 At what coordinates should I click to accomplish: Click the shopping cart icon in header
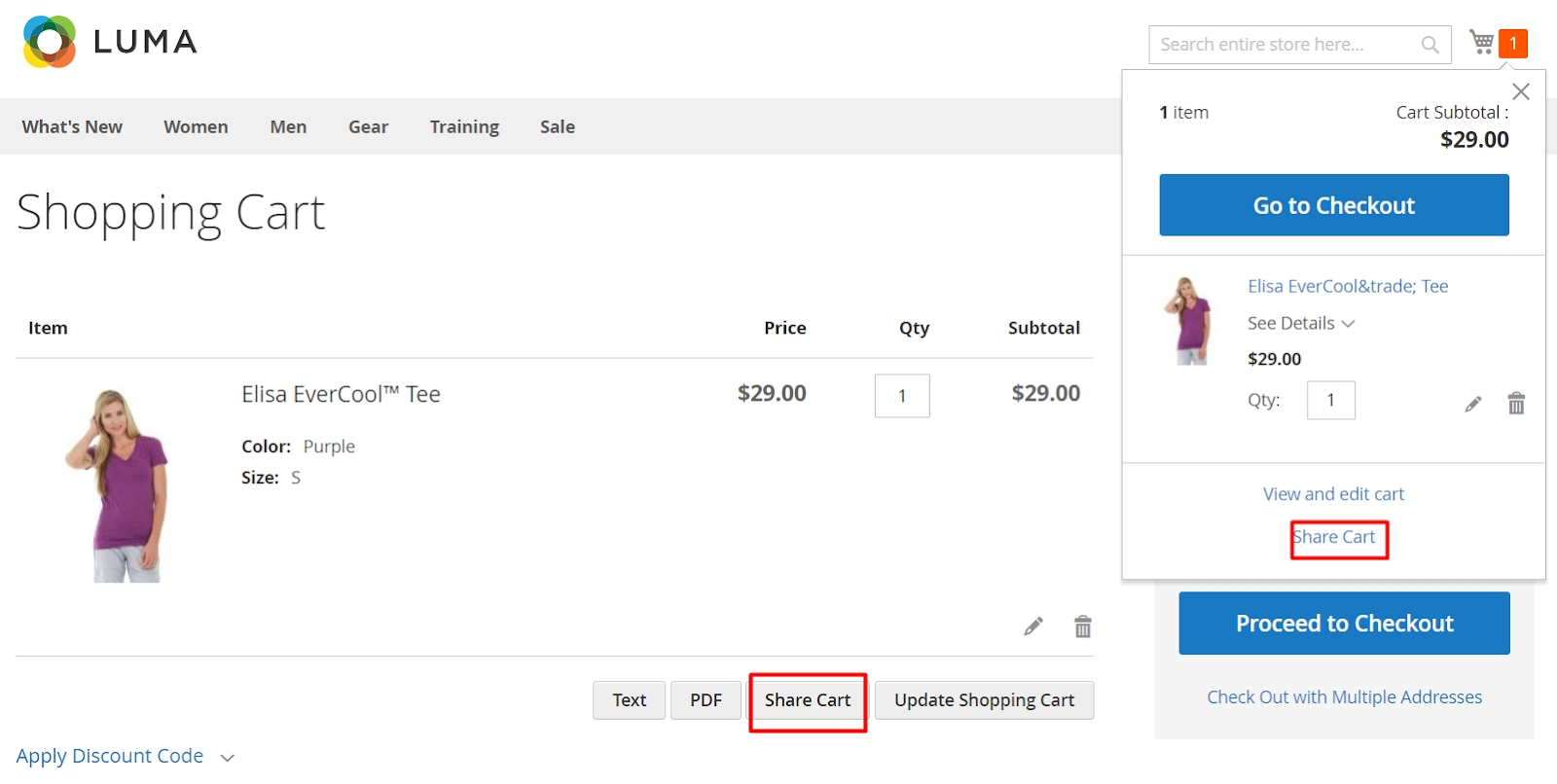[x=1482, y=42]
